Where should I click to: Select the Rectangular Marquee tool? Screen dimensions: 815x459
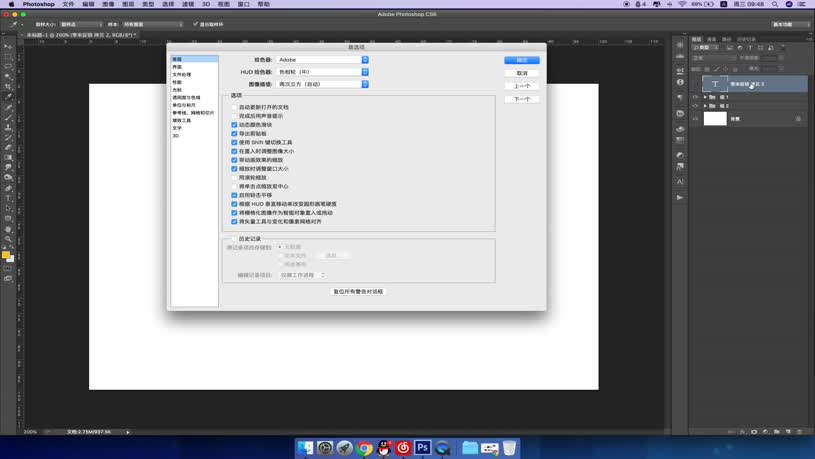(8, 57)
